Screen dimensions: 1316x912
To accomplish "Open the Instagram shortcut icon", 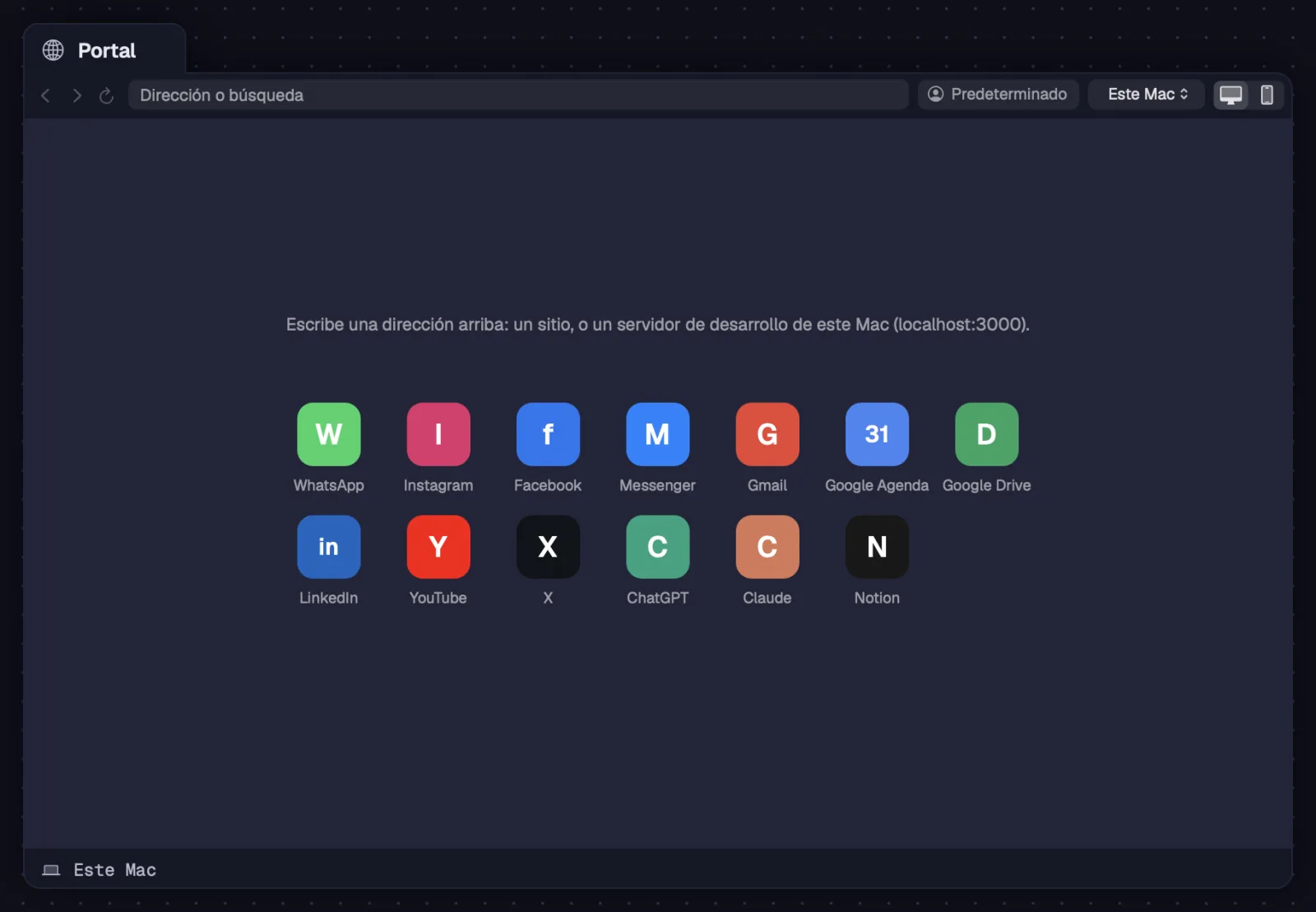I will point(438,434).
